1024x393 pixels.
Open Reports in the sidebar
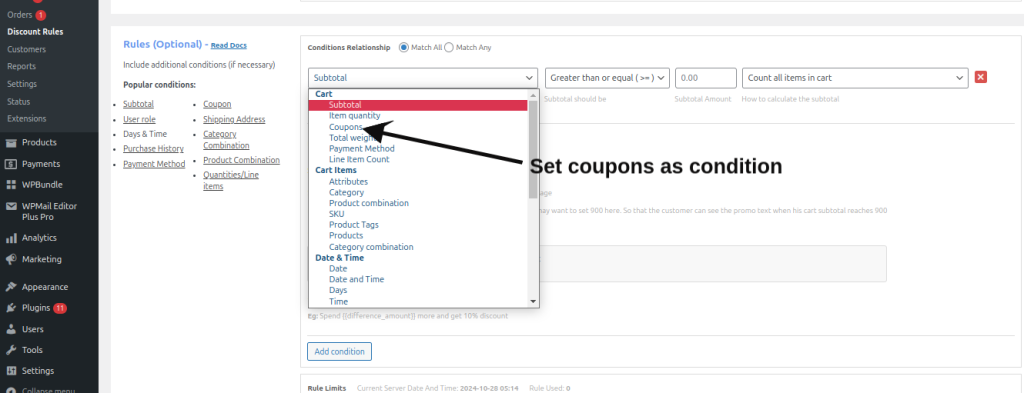coord(22,67)
